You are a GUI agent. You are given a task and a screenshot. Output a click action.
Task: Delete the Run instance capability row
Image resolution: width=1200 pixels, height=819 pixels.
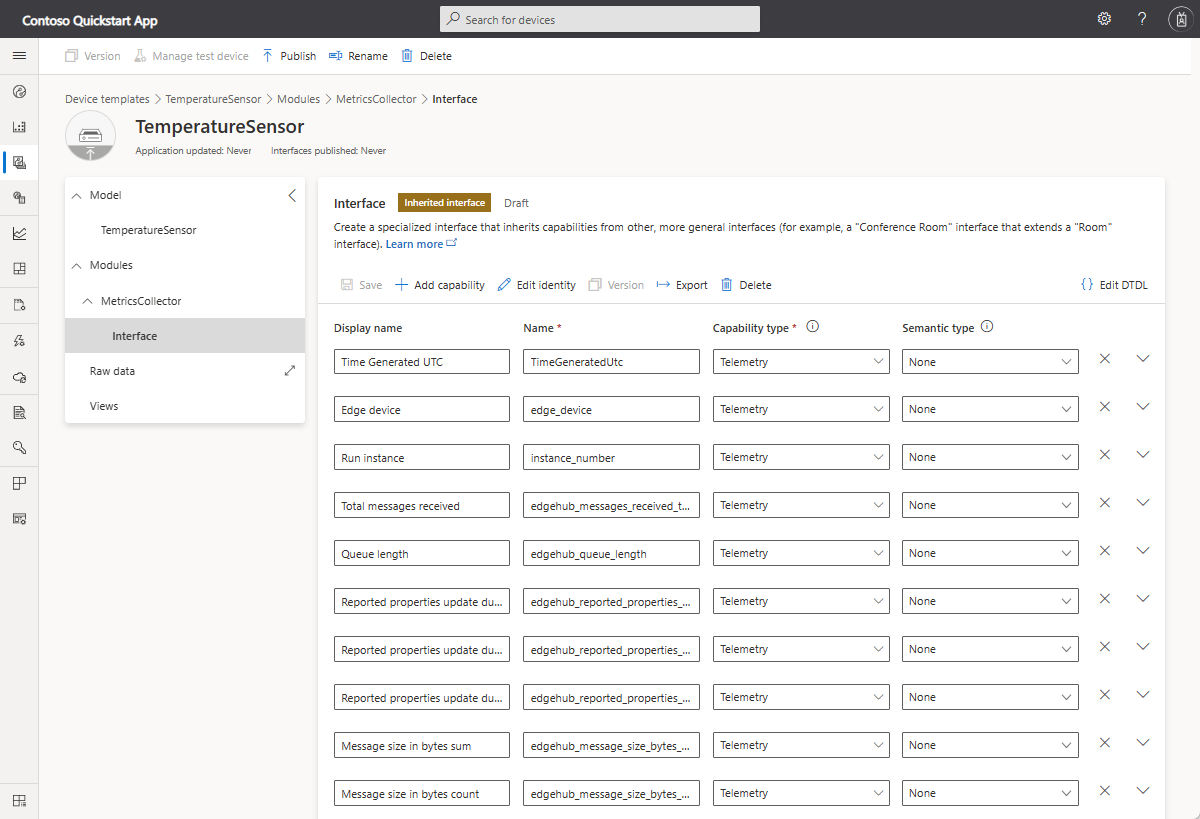tap(1105, 454)
